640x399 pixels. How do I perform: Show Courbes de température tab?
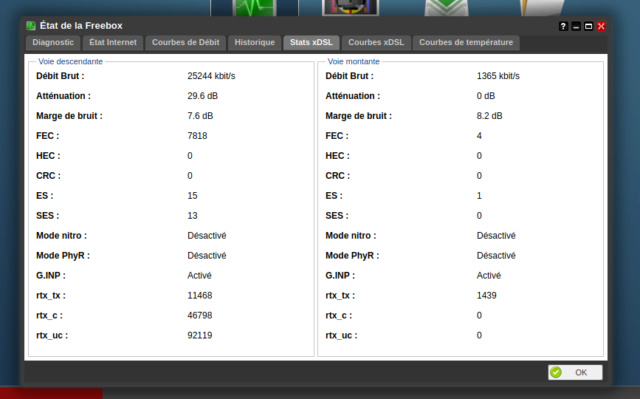pos(466,42)
